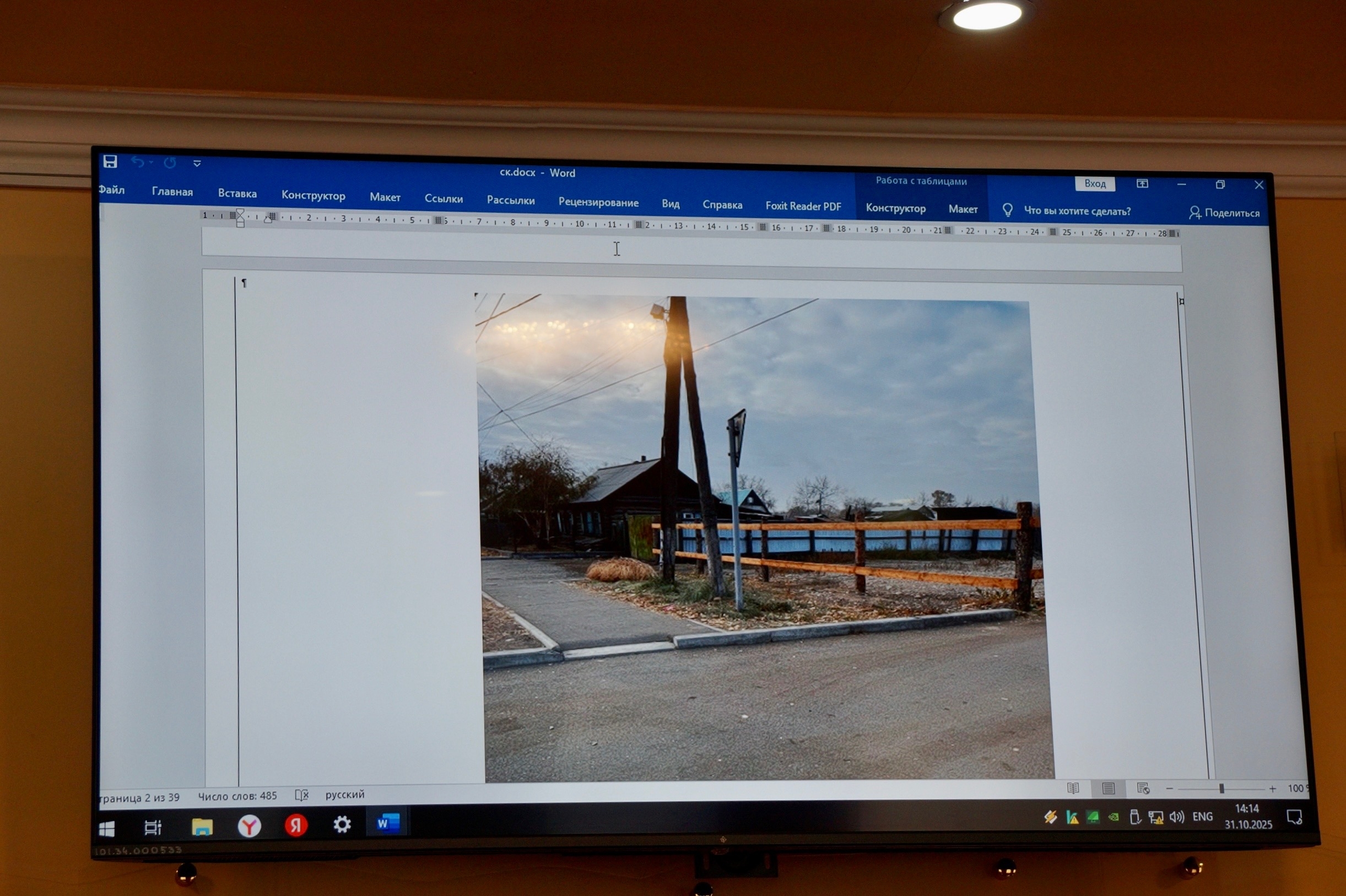Viewport: 1346px width, 896px height.
Task: Open the Рецензирование ribbon tab
Action: [x=598, y=202]
